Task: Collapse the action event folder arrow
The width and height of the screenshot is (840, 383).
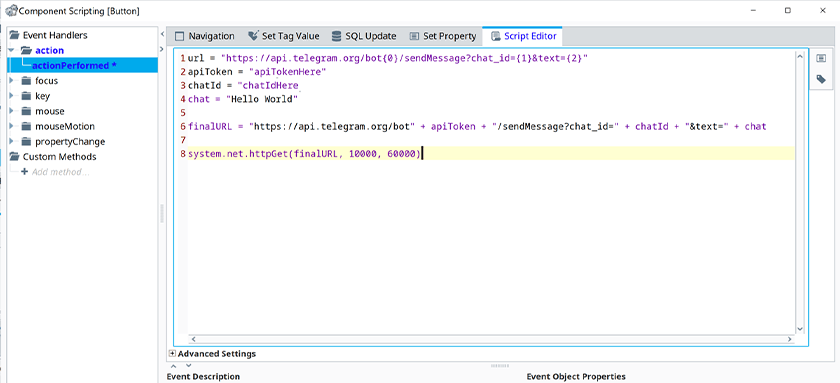Action: point(12,50)
